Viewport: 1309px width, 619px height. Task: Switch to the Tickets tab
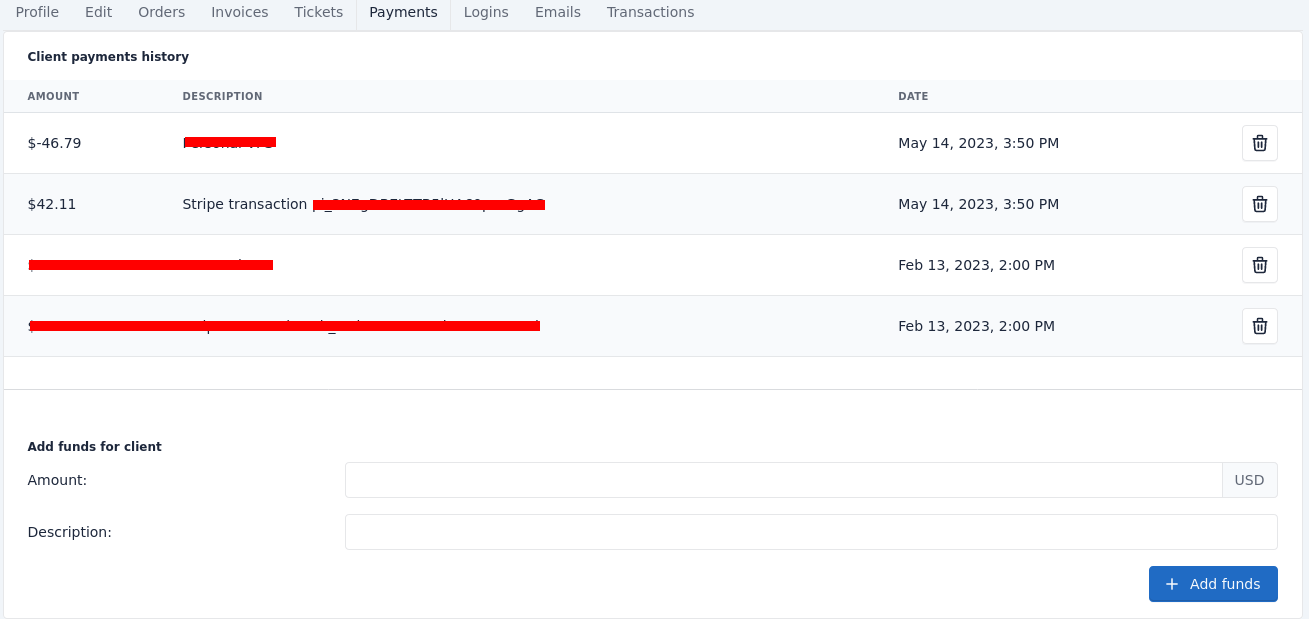(318, 12)
